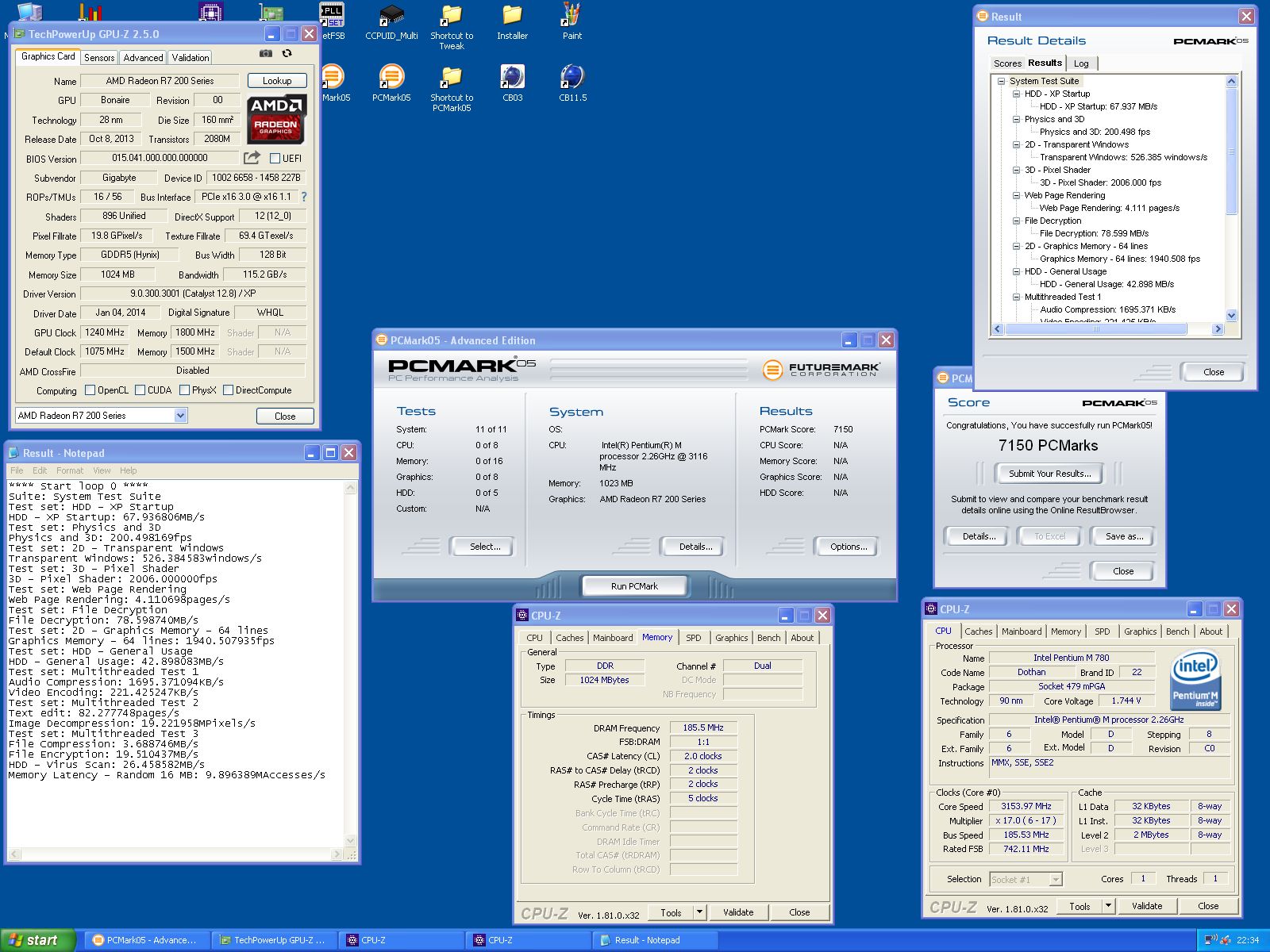
Task: Click the vertical scrollbar thumb in Result Details
Action: pos(1231,152)
